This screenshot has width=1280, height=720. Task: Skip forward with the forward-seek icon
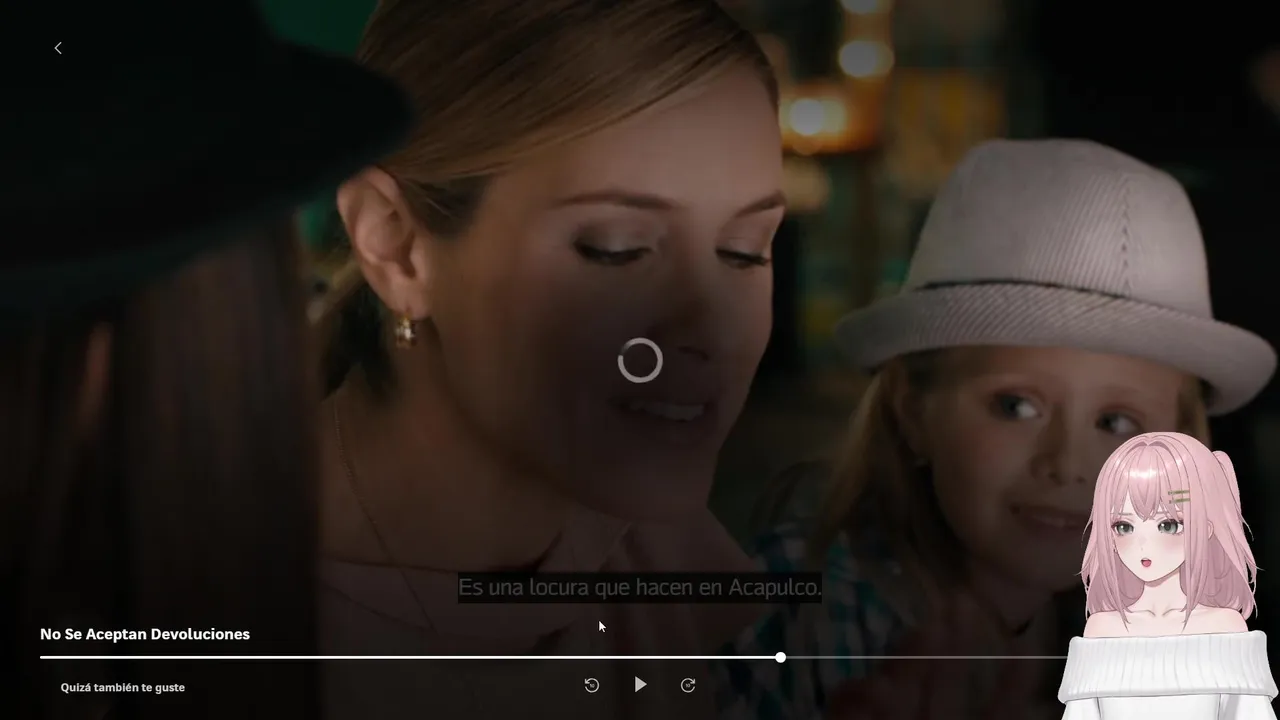point(688,685)
